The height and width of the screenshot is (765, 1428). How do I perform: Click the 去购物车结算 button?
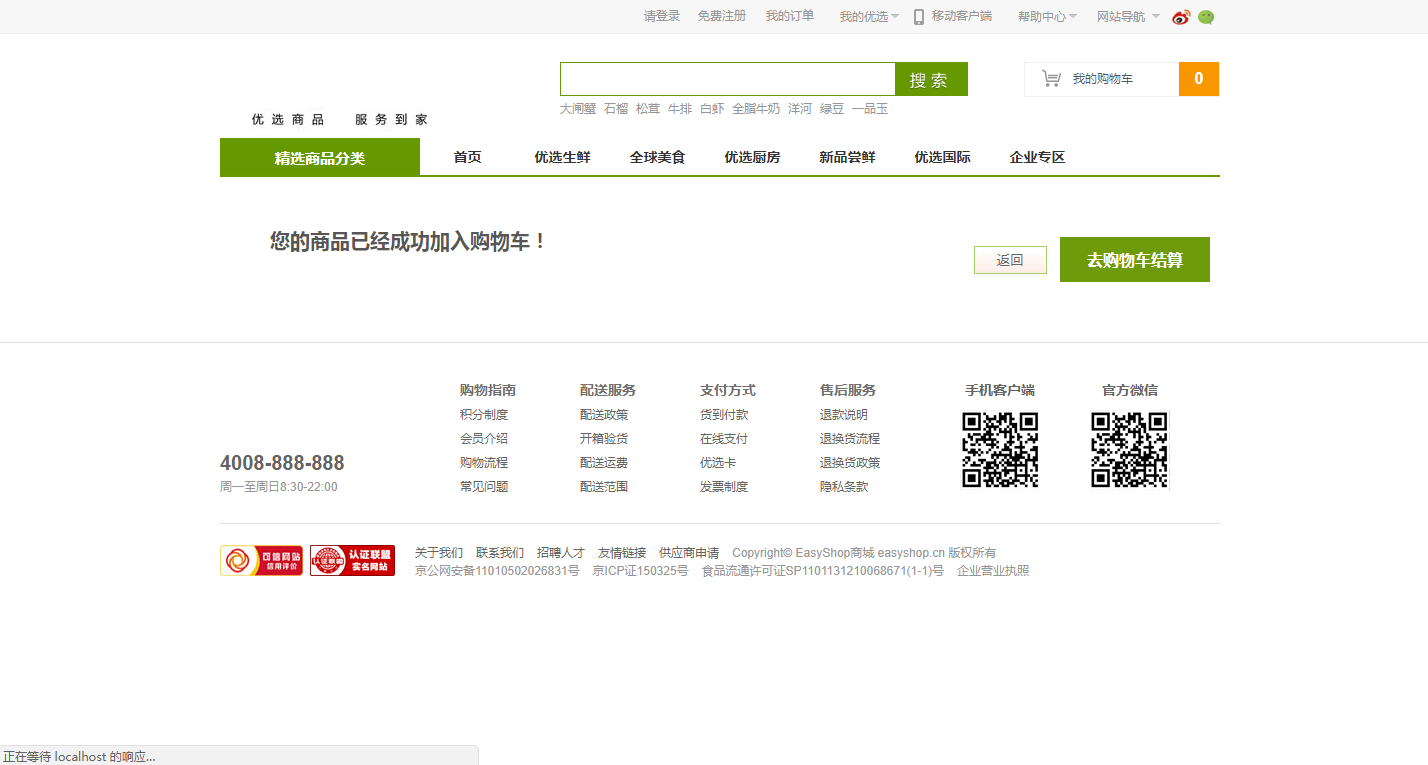(1135, 260)
